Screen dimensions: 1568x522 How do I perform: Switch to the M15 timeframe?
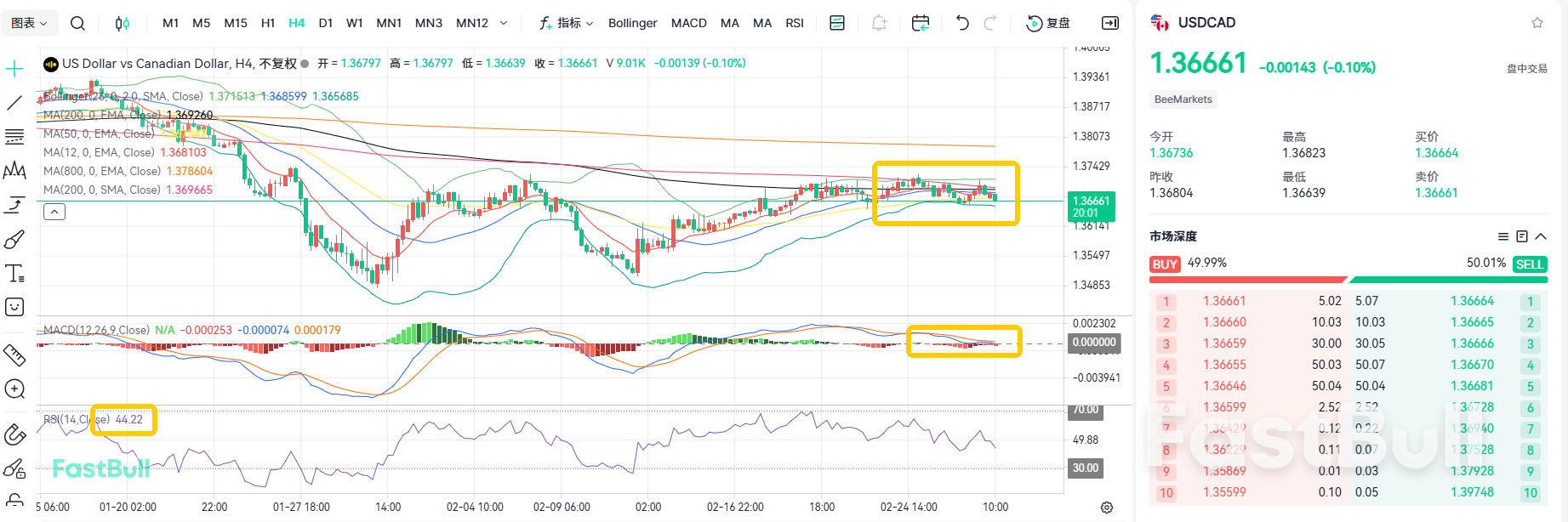(x=236, y=23)
